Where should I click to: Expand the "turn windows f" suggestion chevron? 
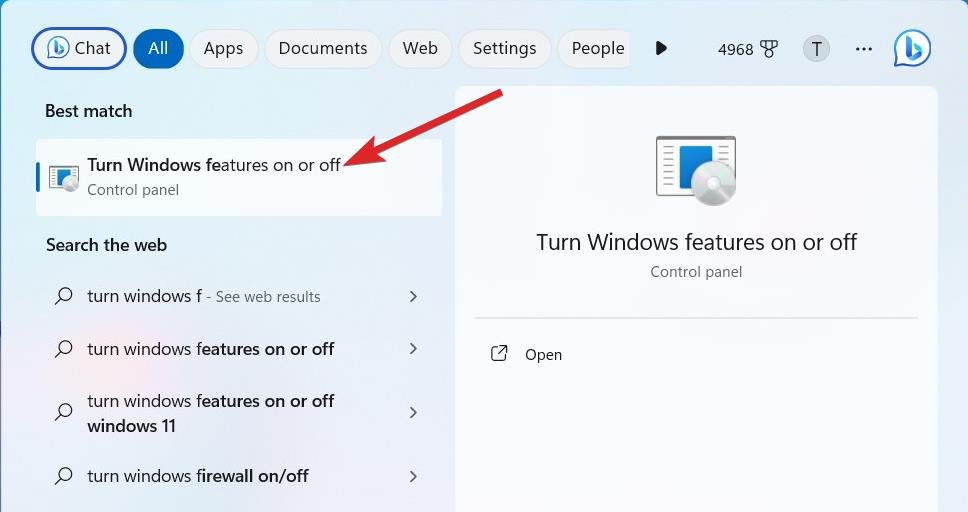413,296
